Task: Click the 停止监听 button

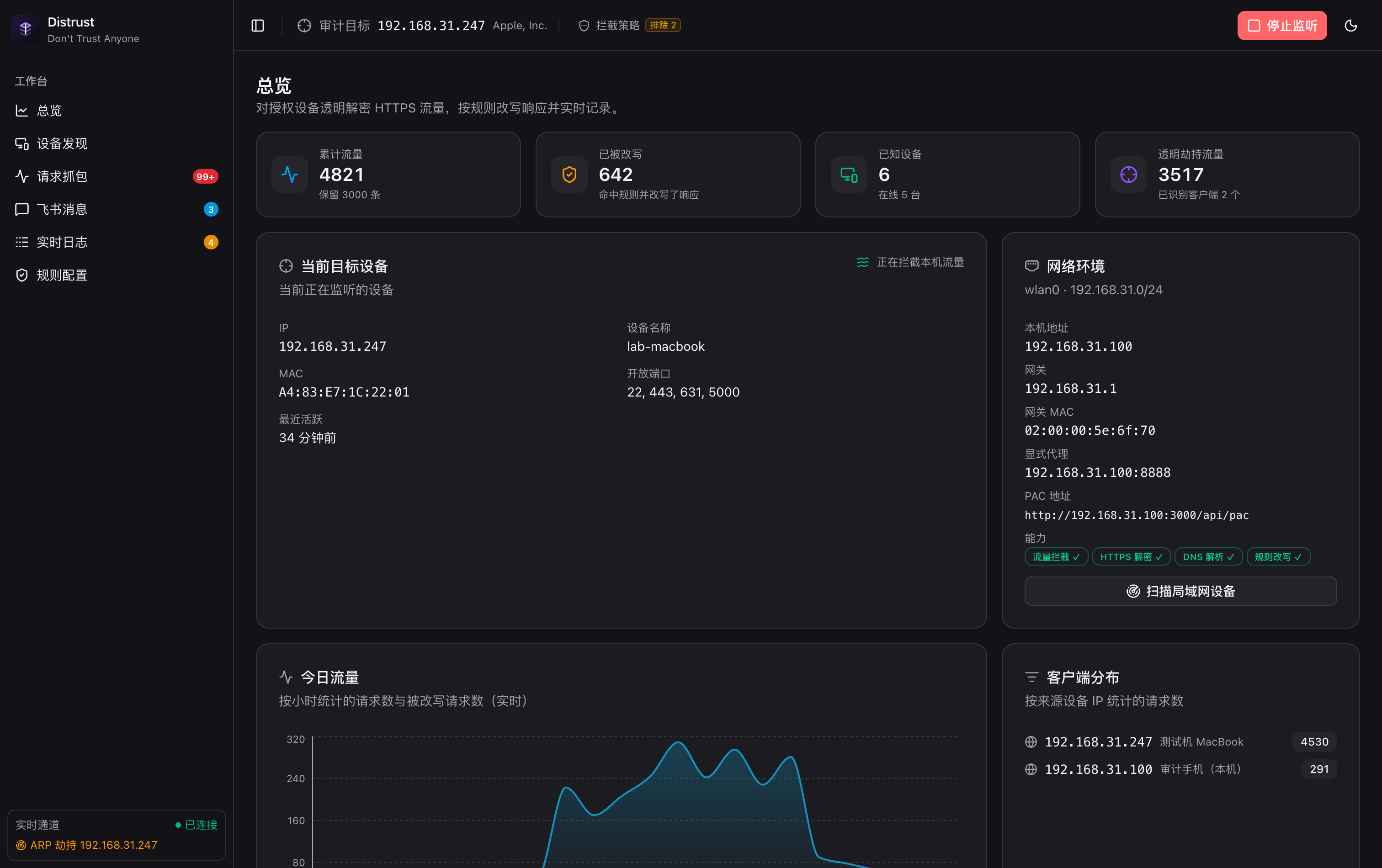Action: [x=1281, y=25]
